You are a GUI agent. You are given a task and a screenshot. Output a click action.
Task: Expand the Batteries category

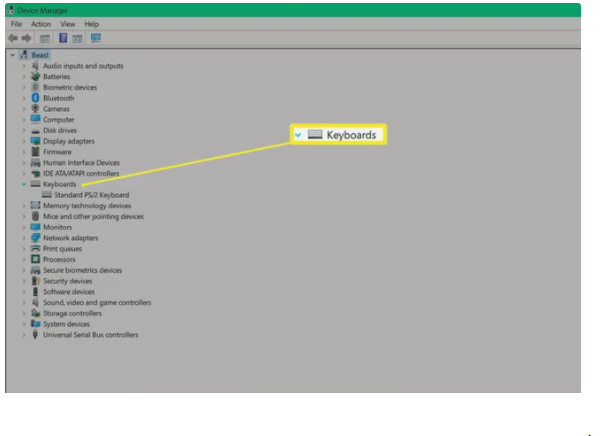coord(24,77)
